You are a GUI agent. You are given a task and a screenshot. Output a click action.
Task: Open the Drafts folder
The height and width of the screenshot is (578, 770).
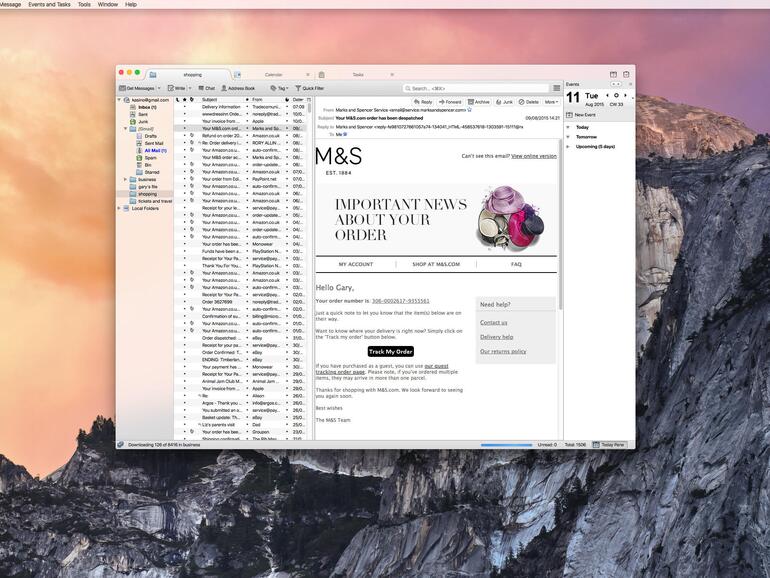point(151,136)
